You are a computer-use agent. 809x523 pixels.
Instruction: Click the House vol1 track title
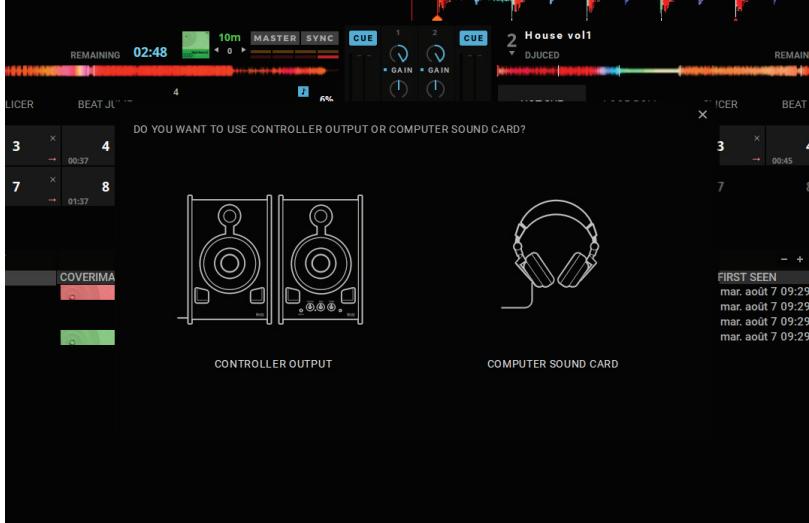tap(558, 35)
